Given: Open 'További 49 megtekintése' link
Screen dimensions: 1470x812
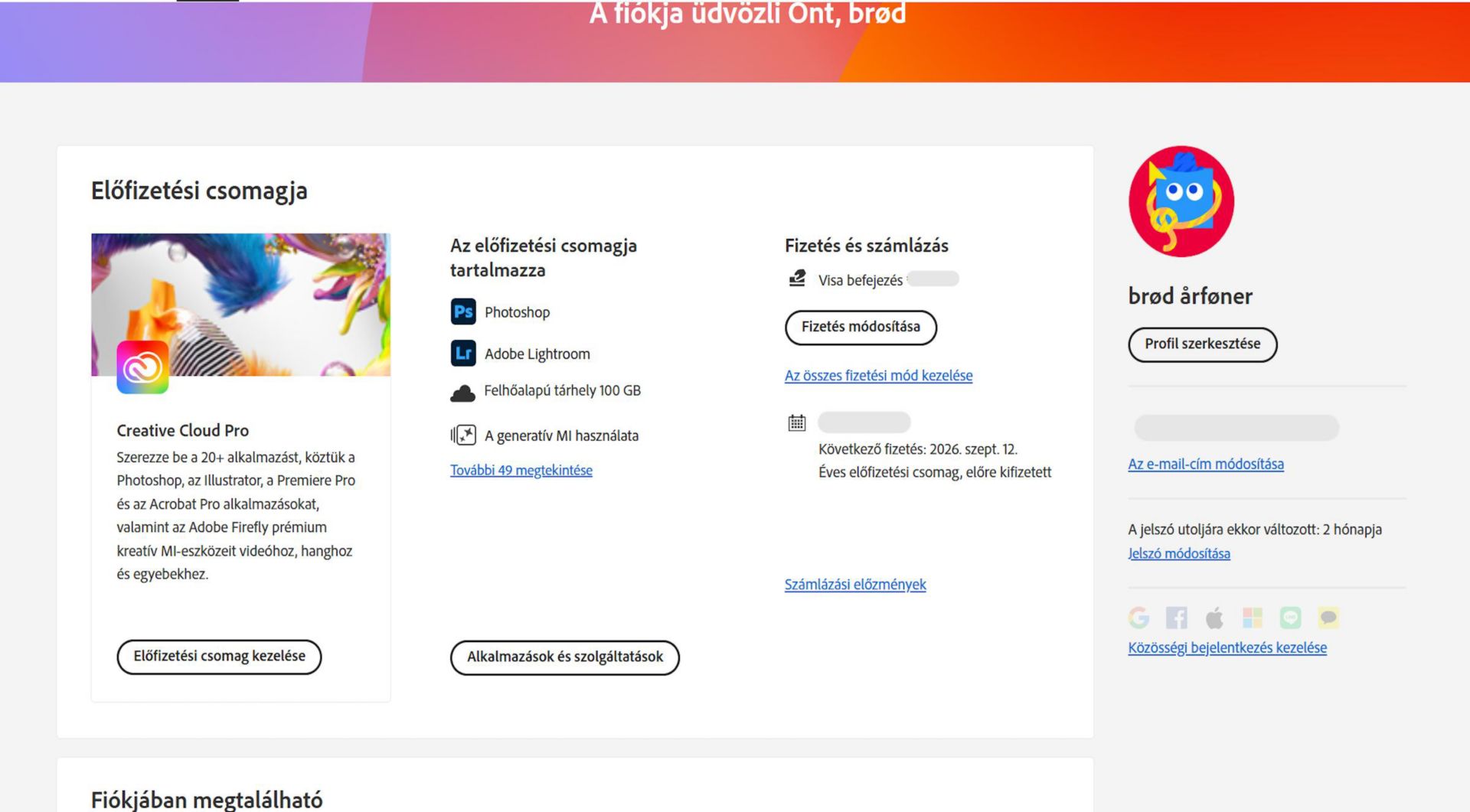Looking at the screenshot, I should click(x=521, y=471).
